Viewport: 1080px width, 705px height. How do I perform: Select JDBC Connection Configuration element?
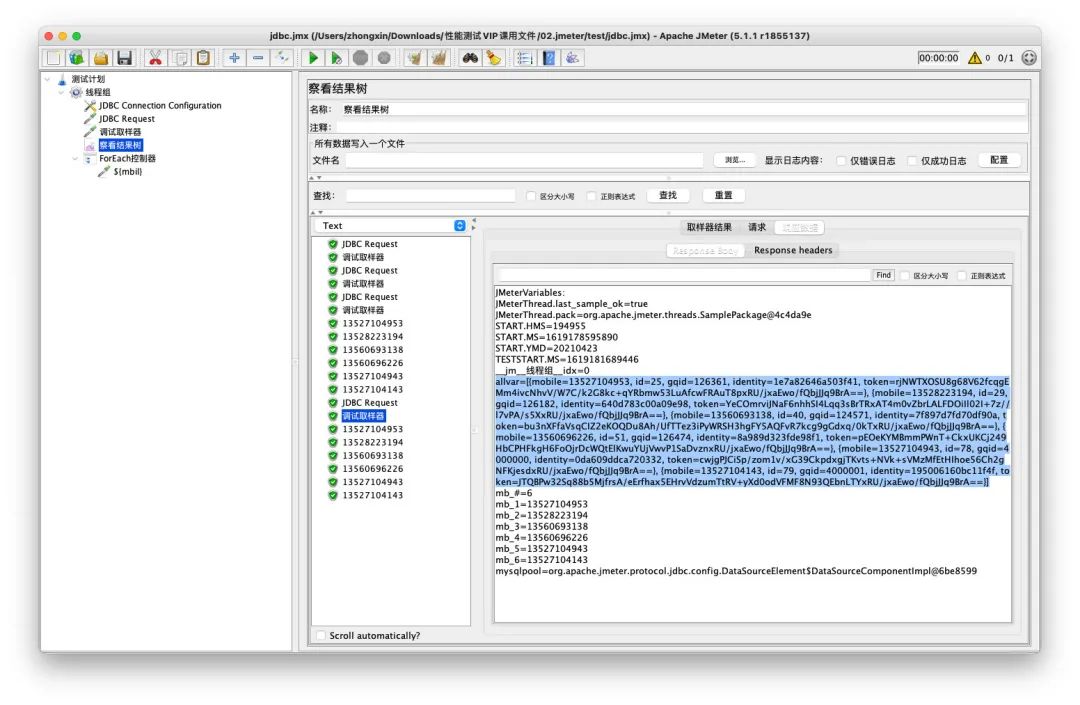tap(160, 105)
